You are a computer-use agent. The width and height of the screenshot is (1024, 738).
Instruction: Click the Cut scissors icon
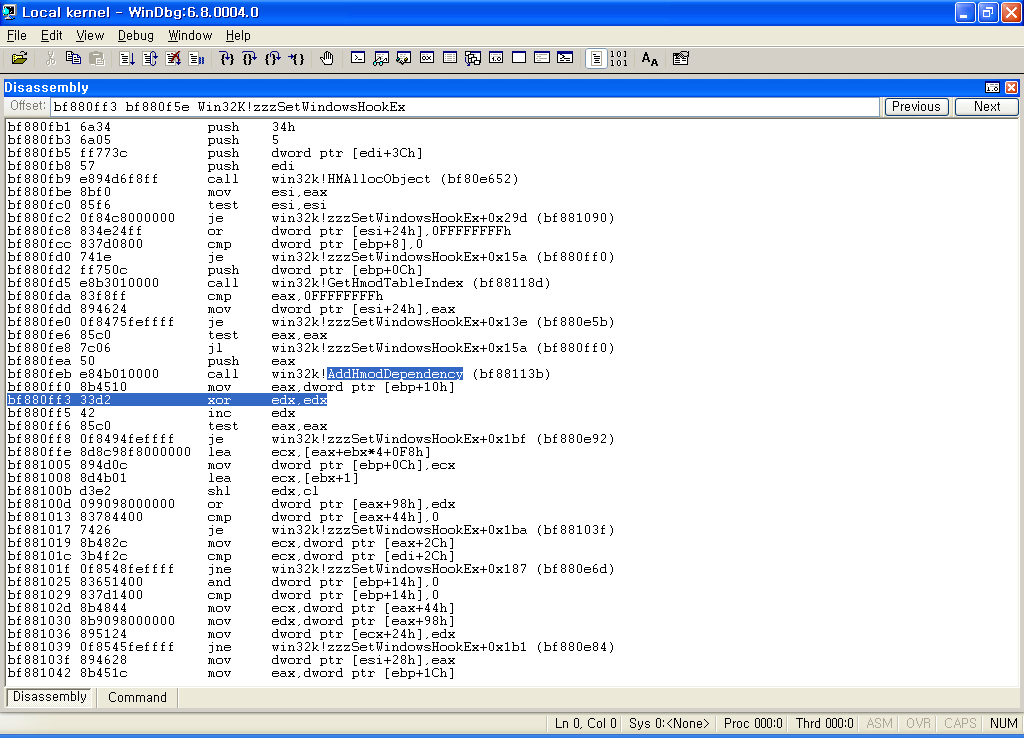pyautogui.click(x=50, y=59)
